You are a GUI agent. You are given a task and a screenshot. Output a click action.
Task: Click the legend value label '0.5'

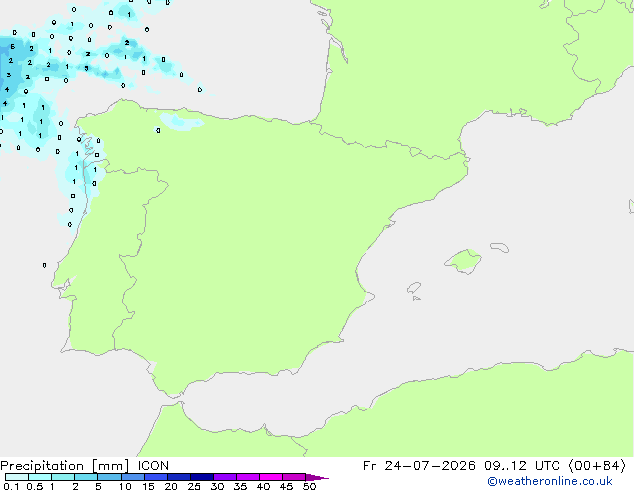click(34, 486)
